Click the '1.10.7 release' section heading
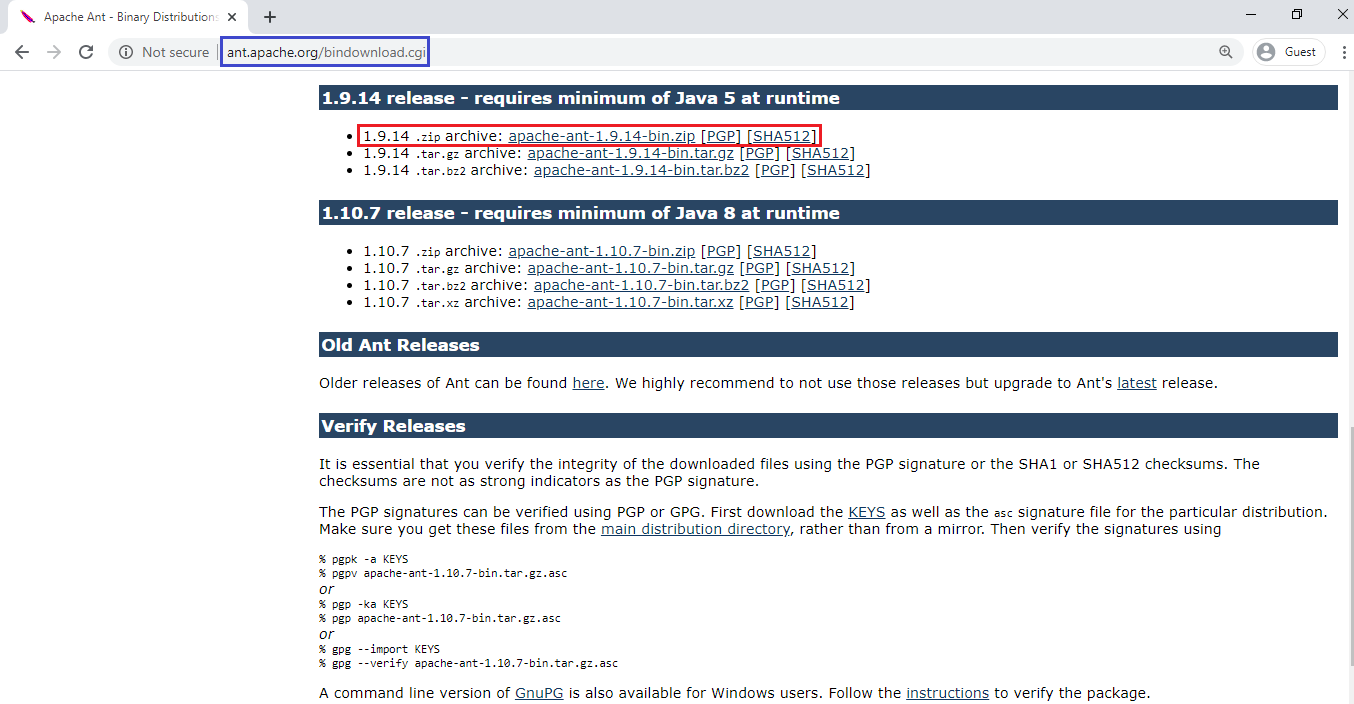Screen dimensions: 1354x704 (x=828, y=213)
